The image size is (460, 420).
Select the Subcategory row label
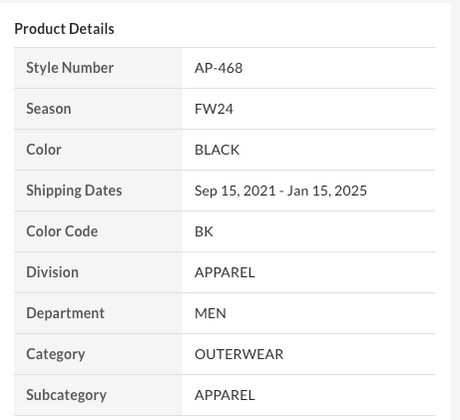tap(66, 395)
